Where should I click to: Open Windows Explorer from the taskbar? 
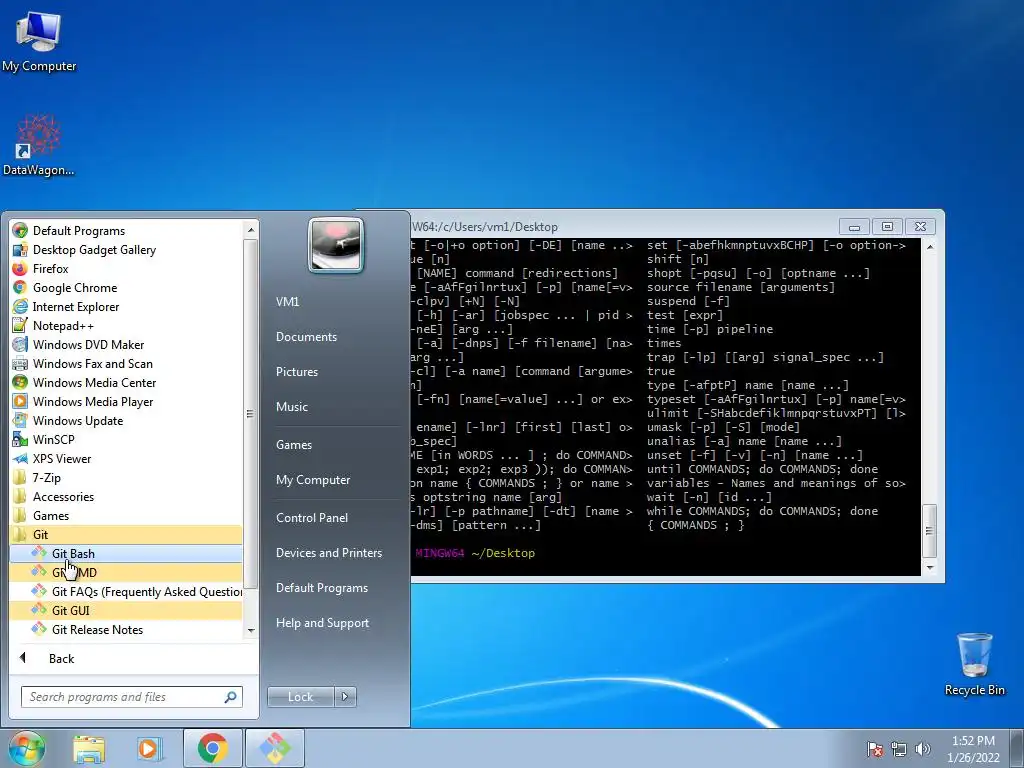pos(89,748)
